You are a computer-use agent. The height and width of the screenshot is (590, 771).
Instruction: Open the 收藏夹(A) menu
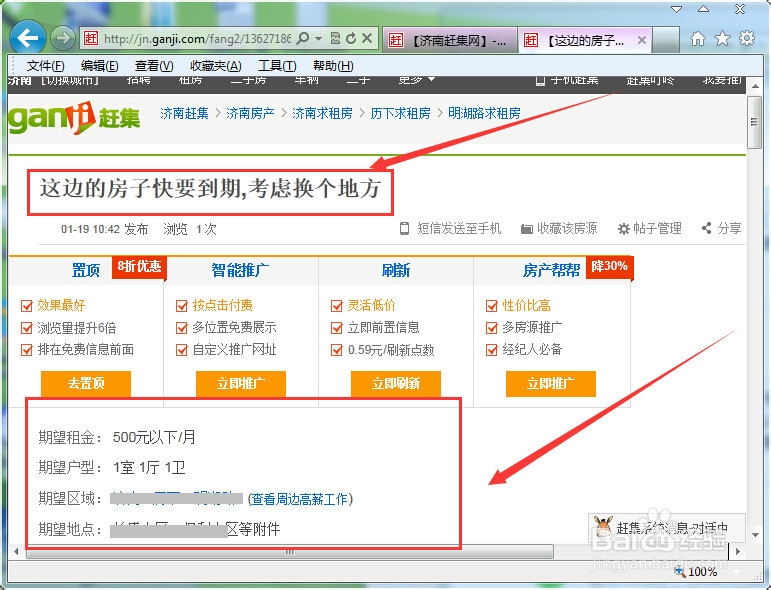[x=215, y=65]
